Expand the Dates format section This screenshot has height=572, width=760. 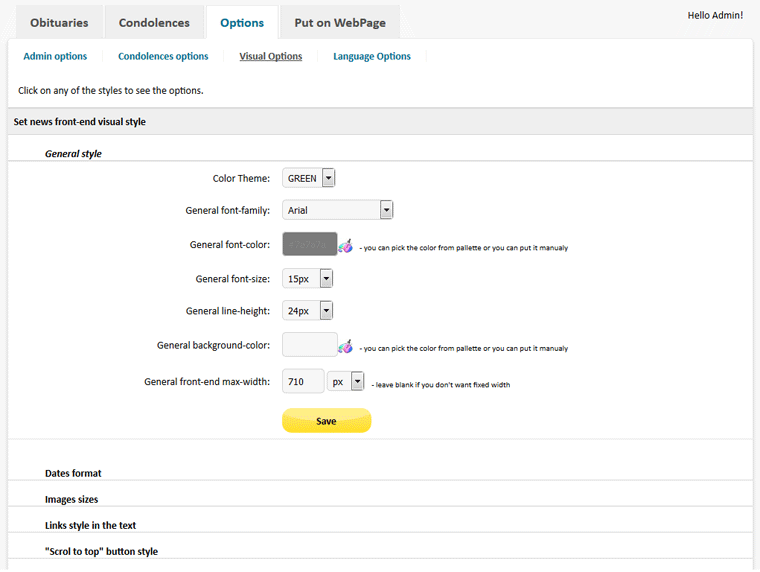point(73,473)
